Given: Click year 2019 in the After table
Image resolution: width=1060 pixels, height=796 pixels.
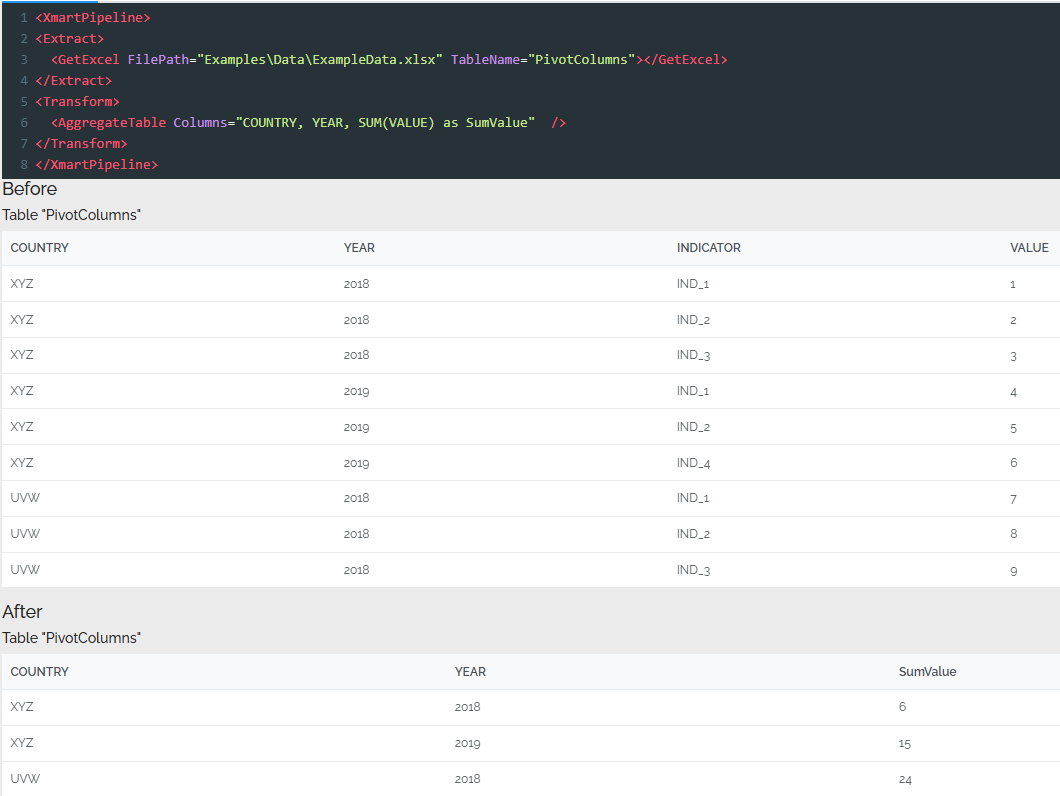Looking at the screenshot, I should [467, 743].
